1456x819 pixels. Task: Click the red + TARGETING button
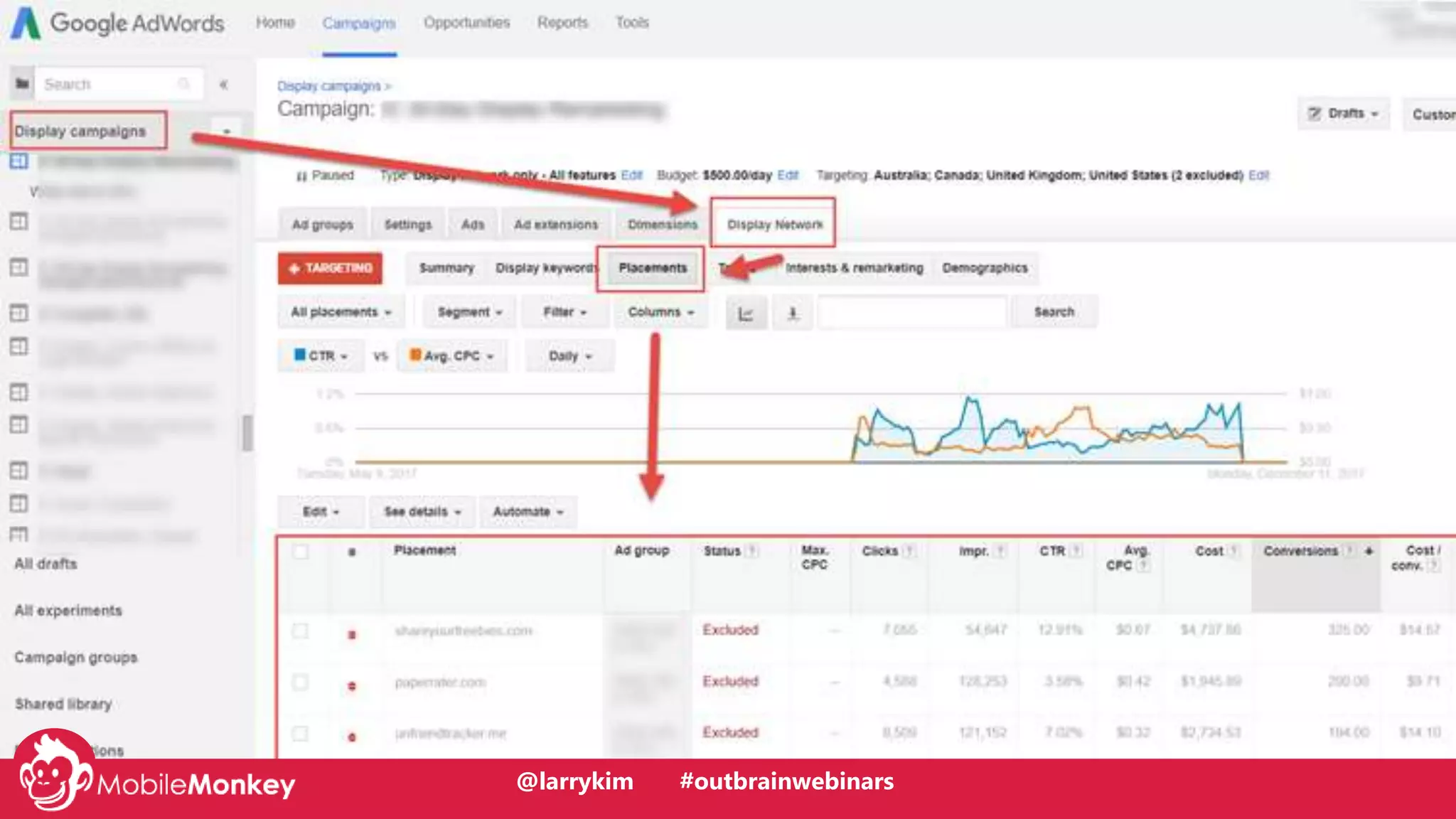click(330, 268)
